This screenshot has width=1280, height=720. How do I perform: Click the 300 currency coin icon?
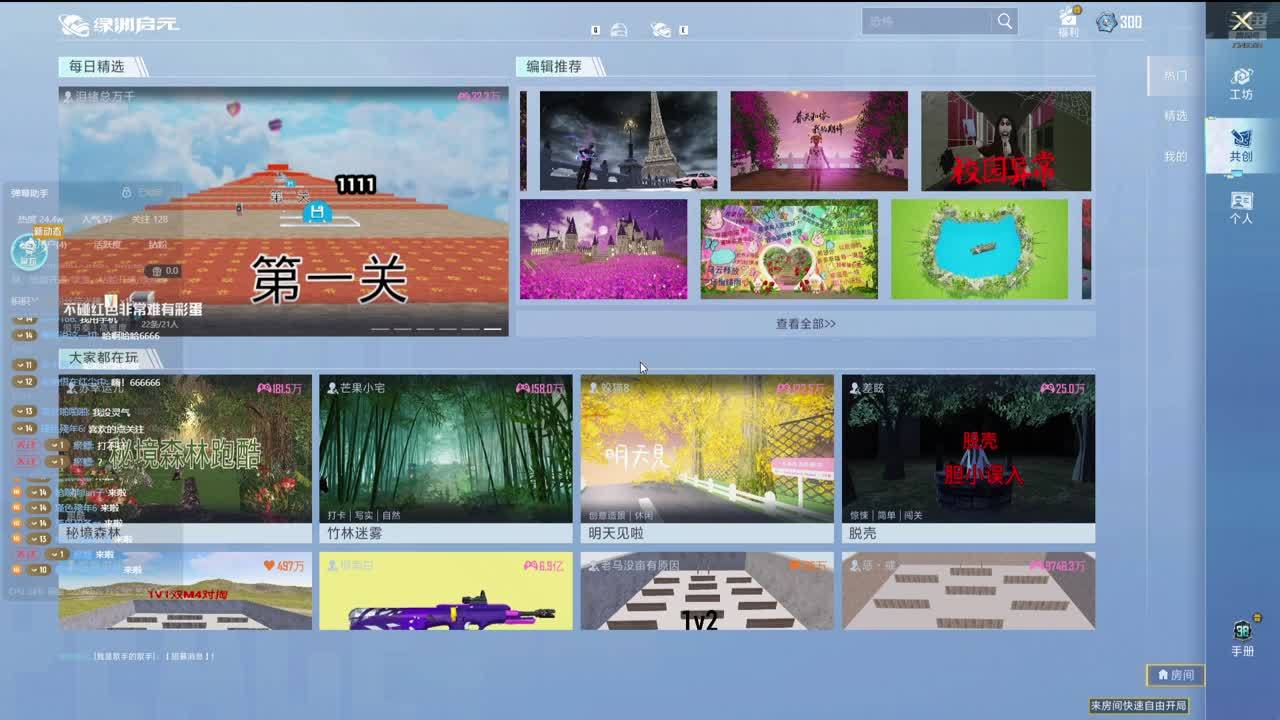click(x=1106, y=22)
